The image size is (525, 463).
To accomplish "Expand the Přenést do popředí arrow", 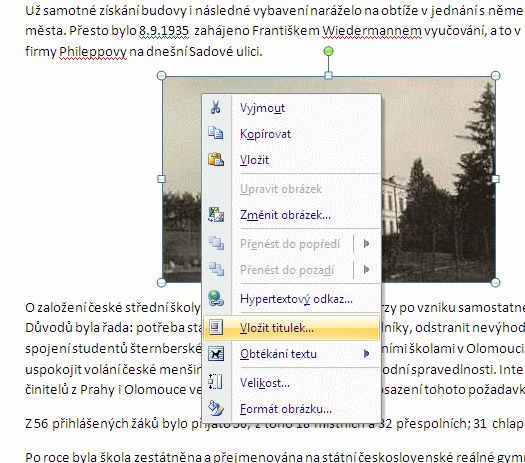I will 367,243.
